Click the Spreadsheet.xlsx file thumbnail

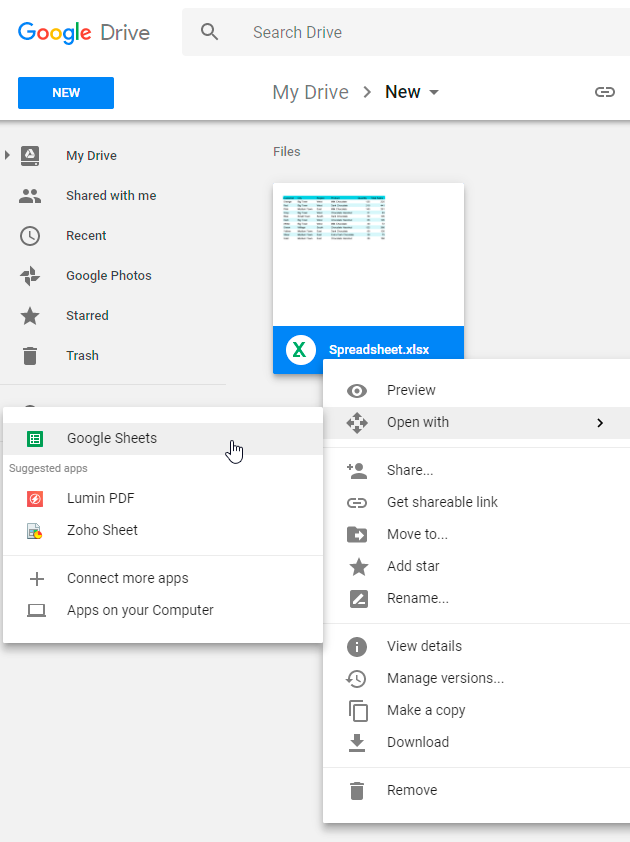(x=368, y=255)
